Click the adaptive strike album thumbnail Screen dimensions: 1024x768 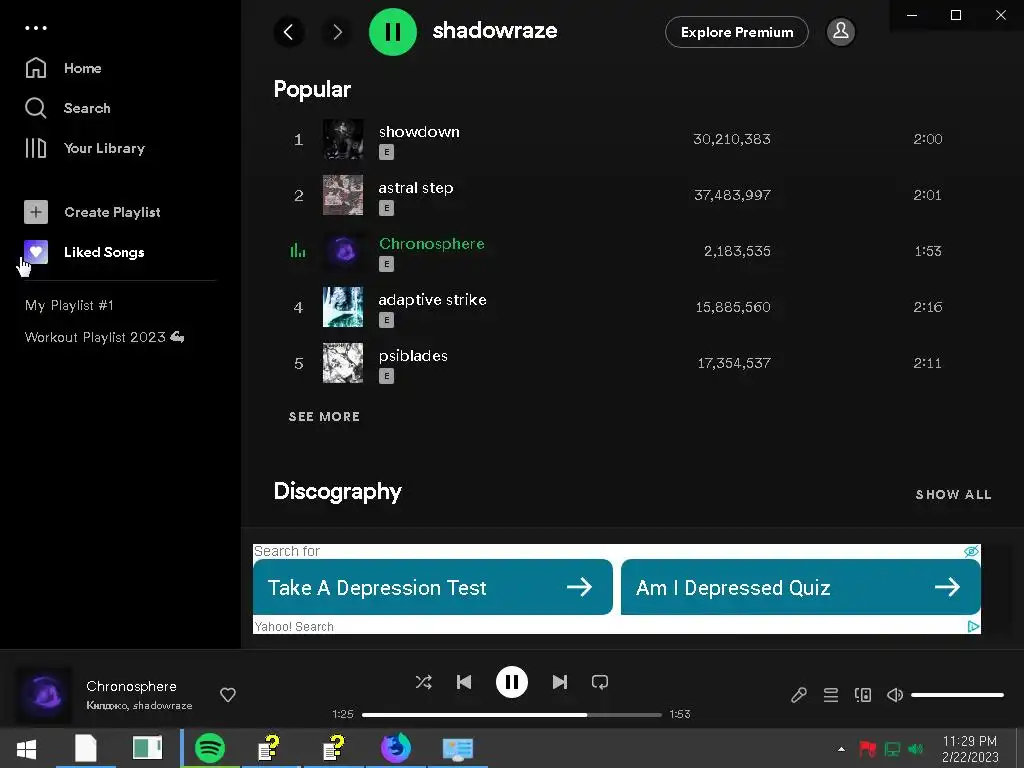[343, 307]
